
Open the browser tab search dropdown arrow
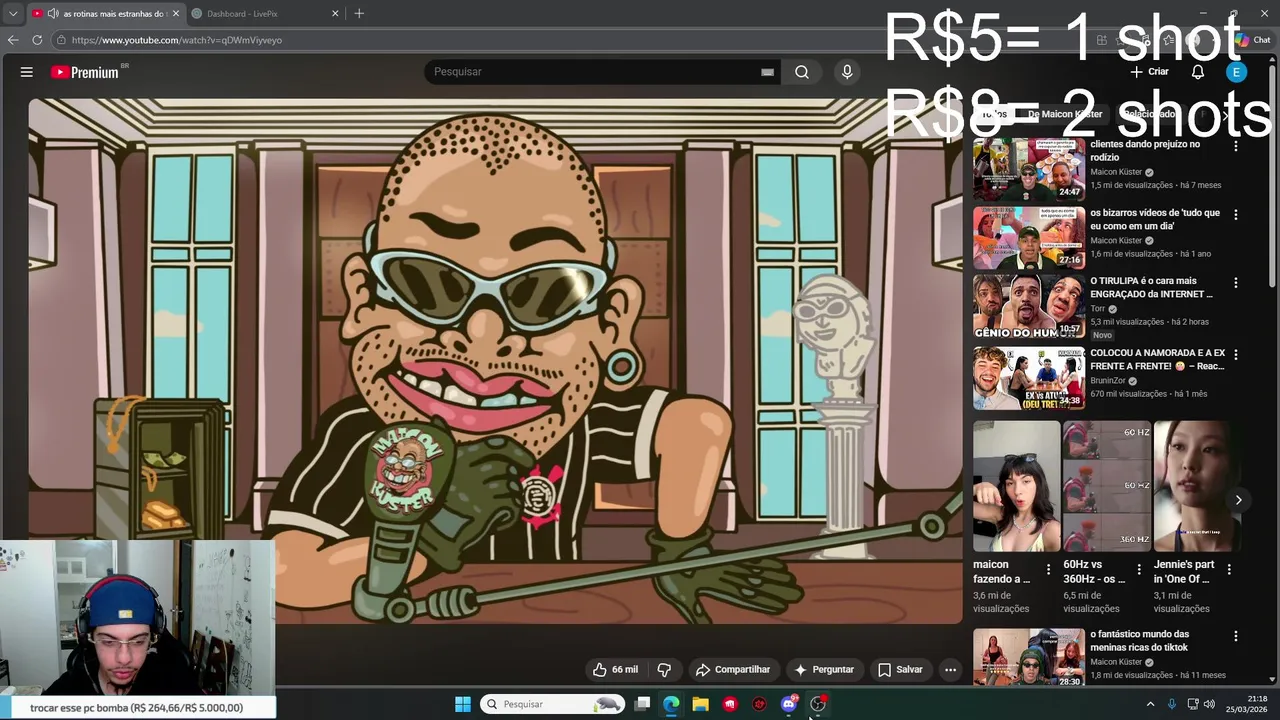pyautogui.click(x=13, y=14)
